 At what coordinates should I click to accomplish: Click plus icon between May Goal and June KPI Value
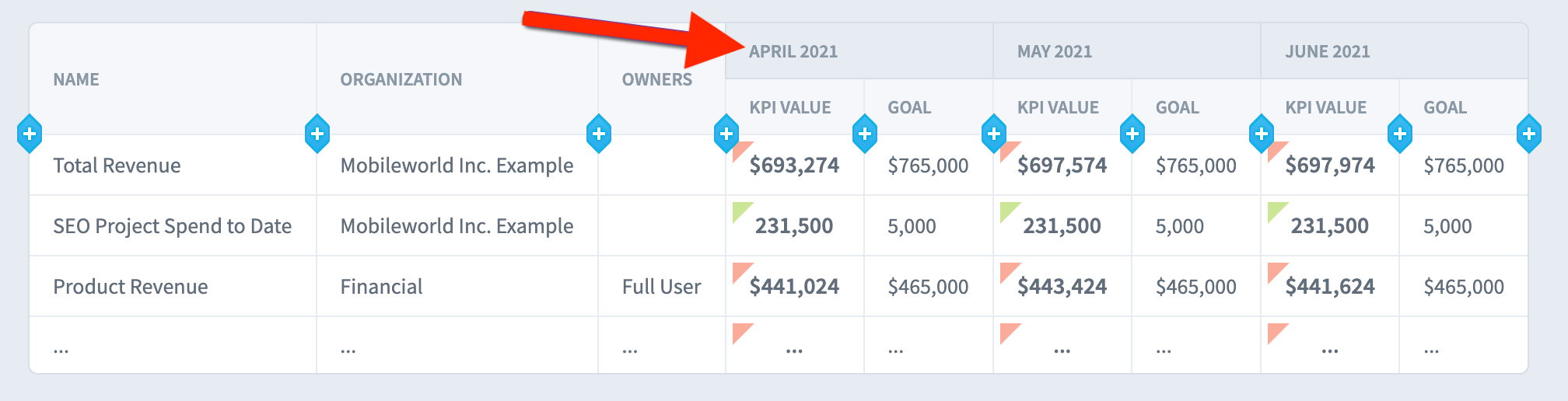[x=1262, y=134]
